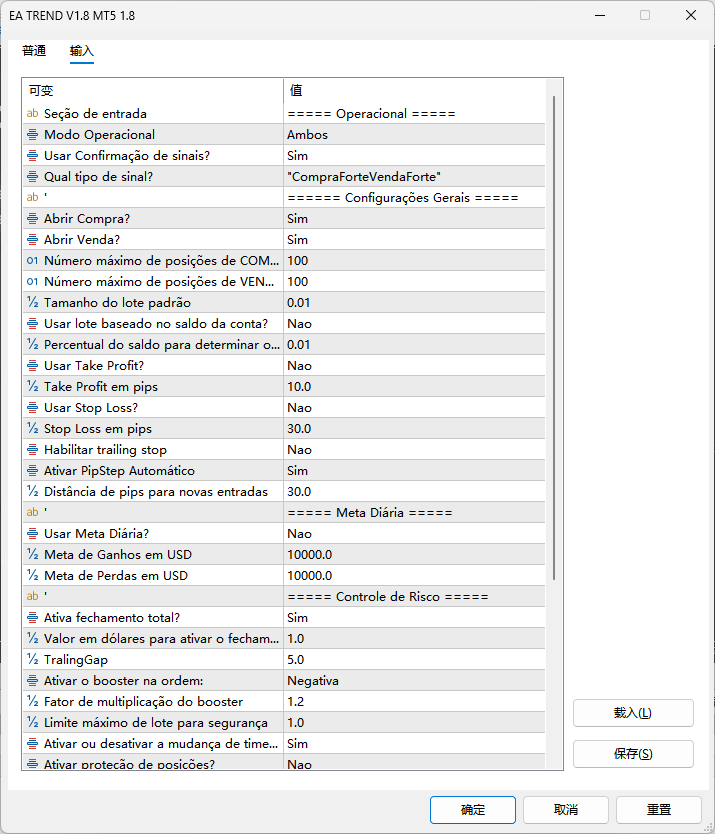Click the vertical scrollbar of the parameter list
This screenshot has width=715, height=834.
coord(554,340)
